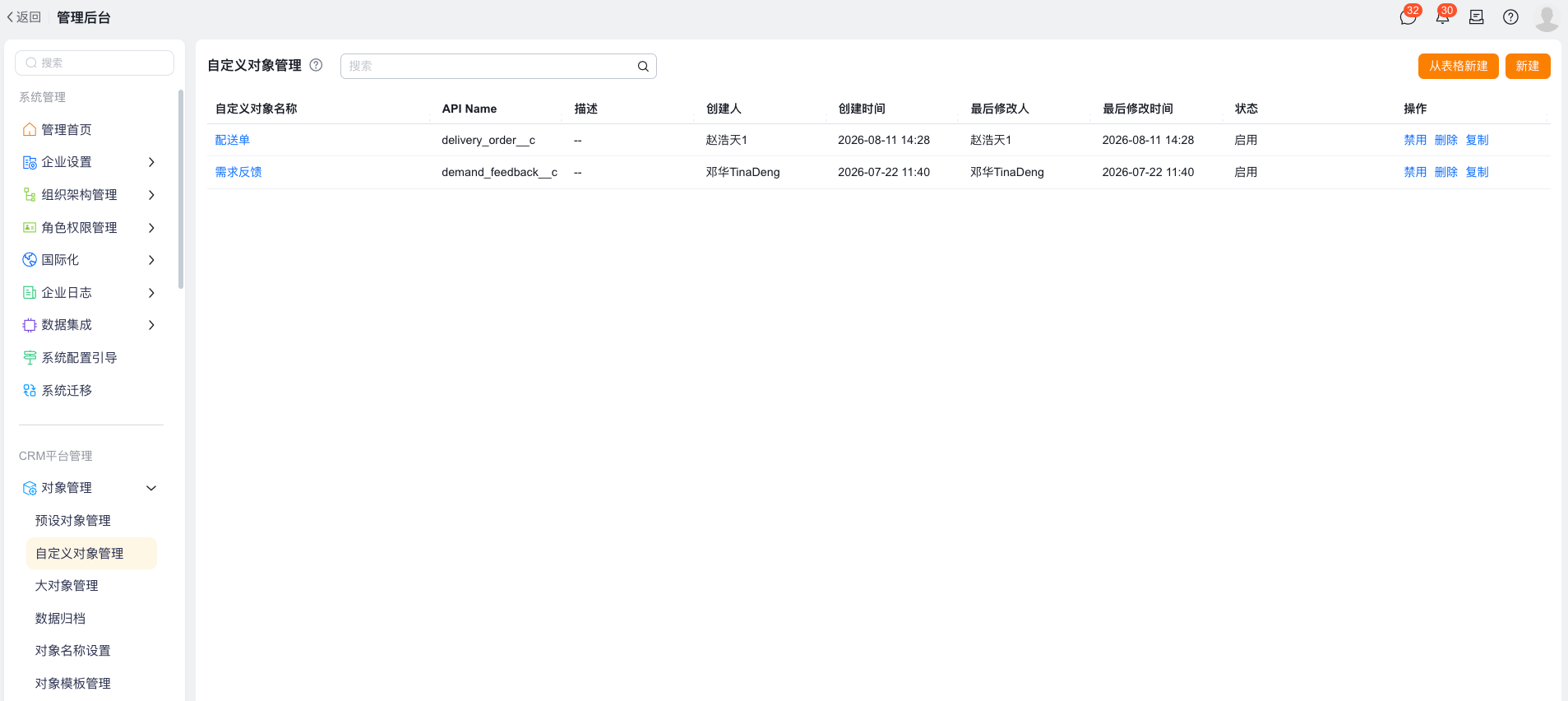
Task: Expand the 组织架构管理 chevron
Action: click(x=151, y=195)
